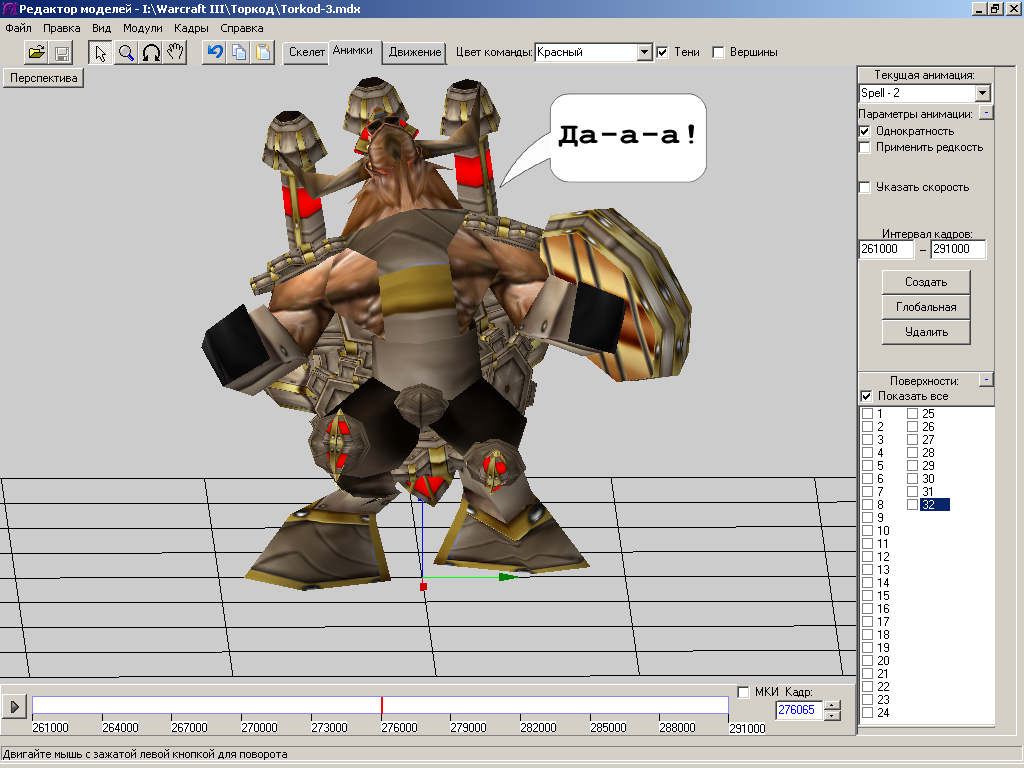Click the Save diskette icon
This screenshot has height=768, width=1024.
(x=61, y=52)
